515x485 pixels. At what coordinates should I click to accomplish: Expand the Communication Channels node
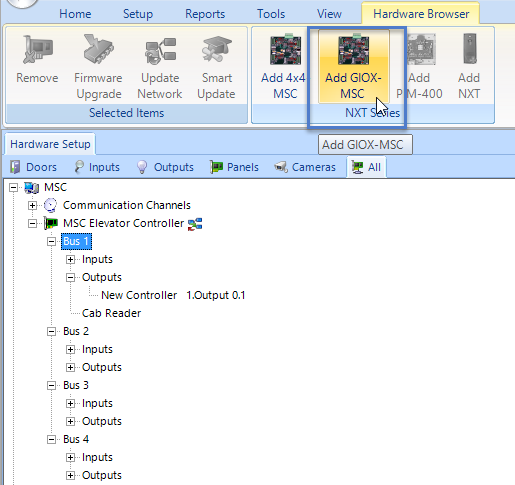(32, 205)
